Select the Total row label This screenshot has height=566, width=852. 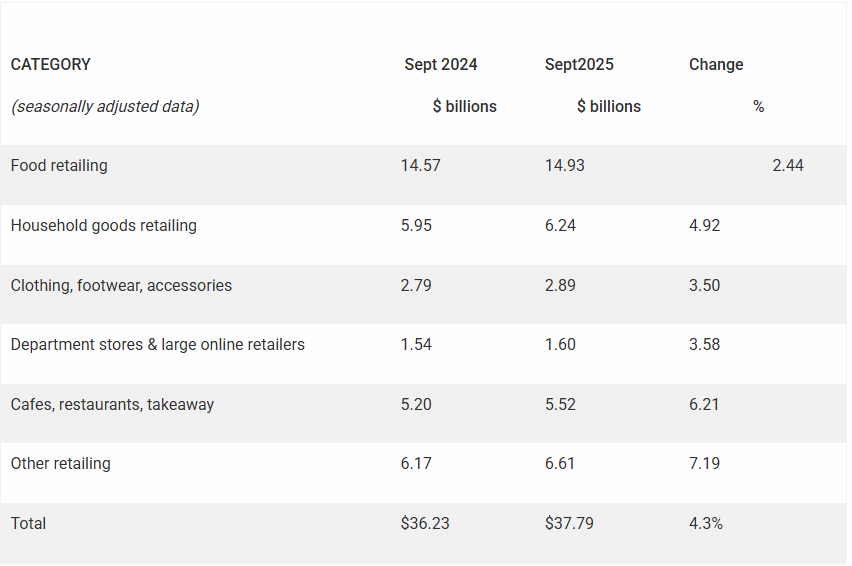29,524
